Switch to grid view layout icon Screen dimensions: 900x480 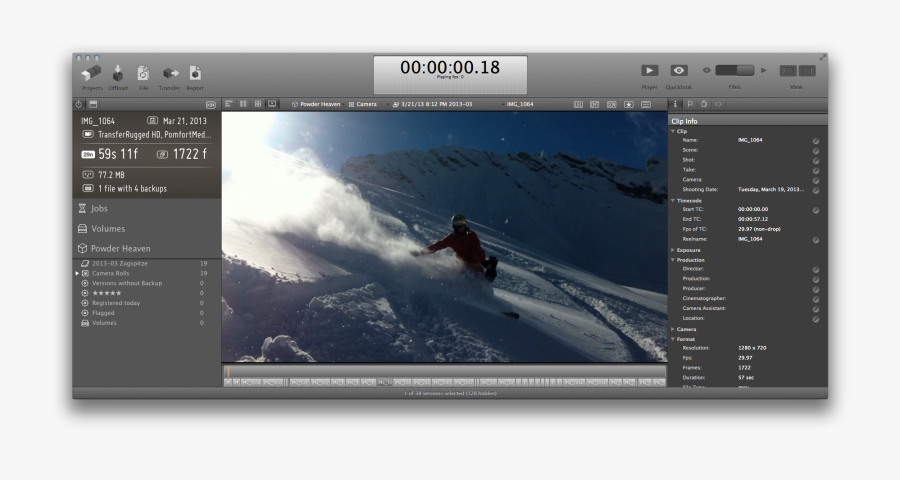click(257, 104)
